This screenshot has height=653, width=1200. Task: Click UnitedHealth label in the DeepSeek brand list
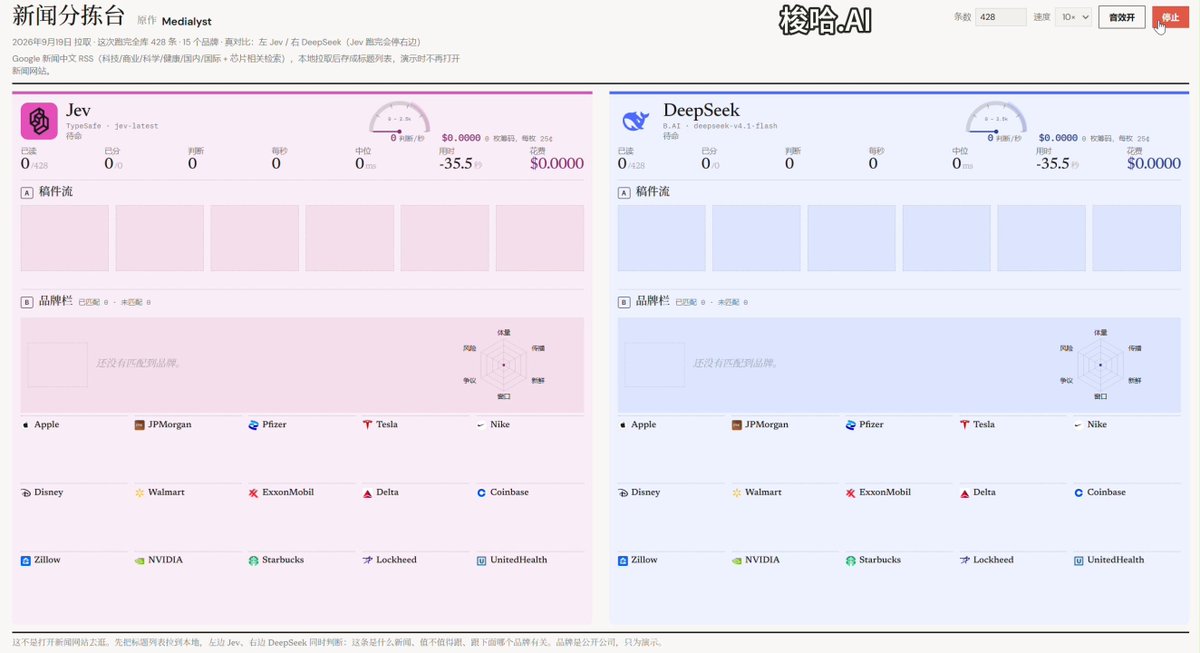click(1116, 561)
